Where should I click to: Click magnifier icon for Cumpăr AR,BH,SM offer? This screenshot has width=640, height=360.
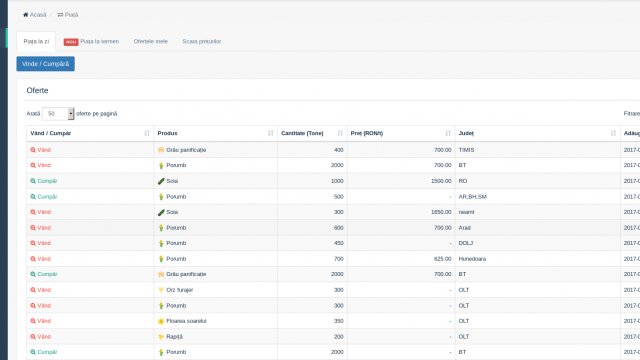pos(33,196)
